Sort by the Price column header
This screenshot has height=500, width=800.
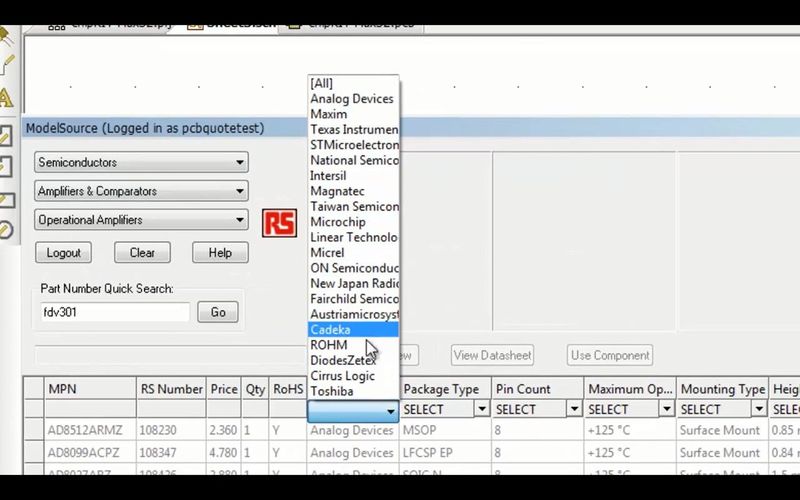coord(224,389)
